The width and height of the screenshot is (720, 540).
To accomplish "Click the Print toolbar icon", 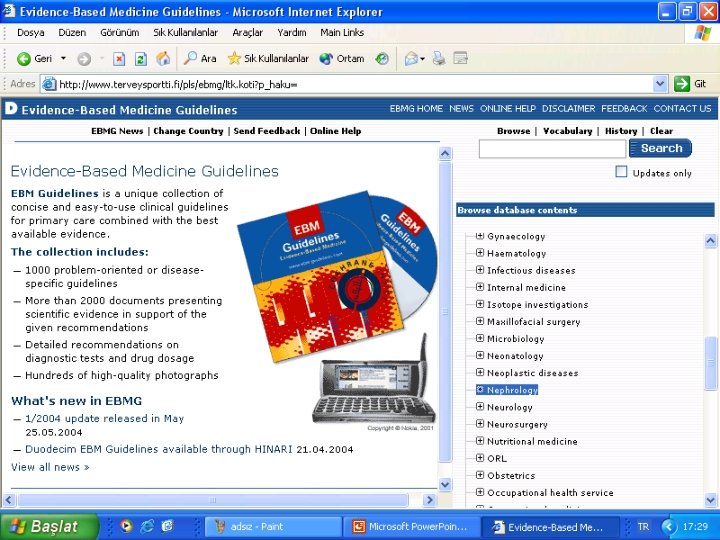I will pos(439,58).
